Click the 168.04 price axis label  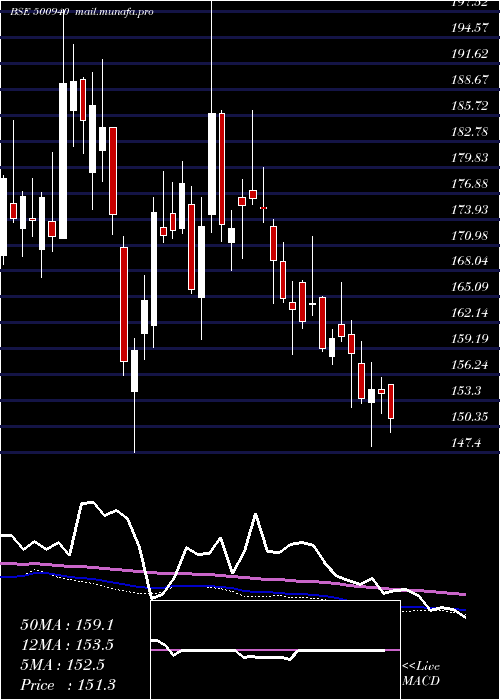pyautogui.click(x=469, y=261)
